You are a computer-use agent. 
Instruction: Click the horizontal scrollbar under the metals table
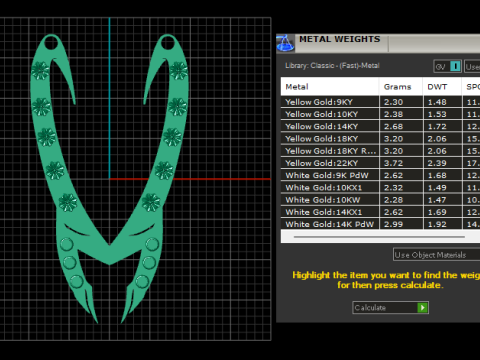click(x=379, y=237)
